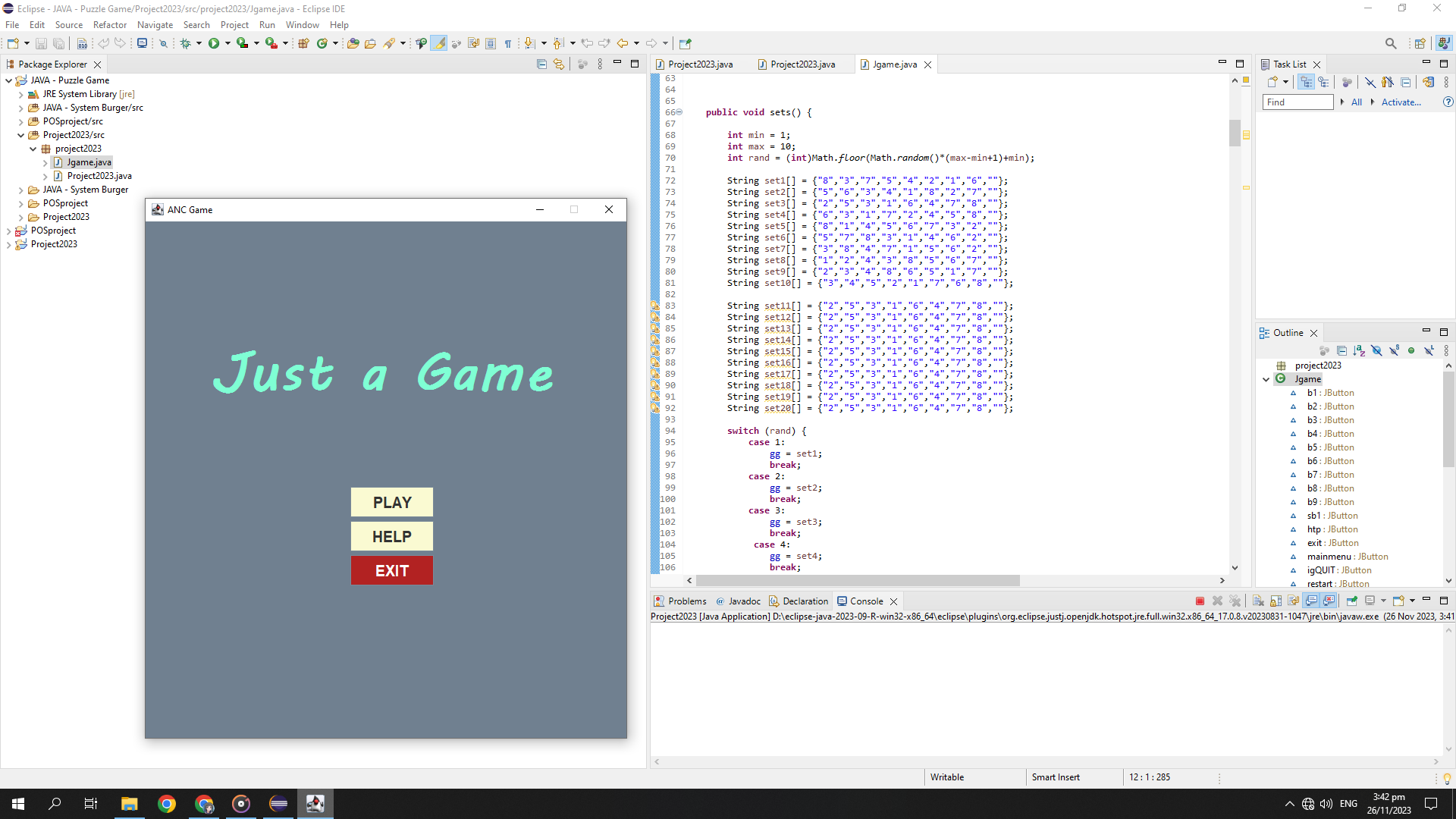
Task: Collapse the Jgame class in the Outline
Action: coord(1266,379)
